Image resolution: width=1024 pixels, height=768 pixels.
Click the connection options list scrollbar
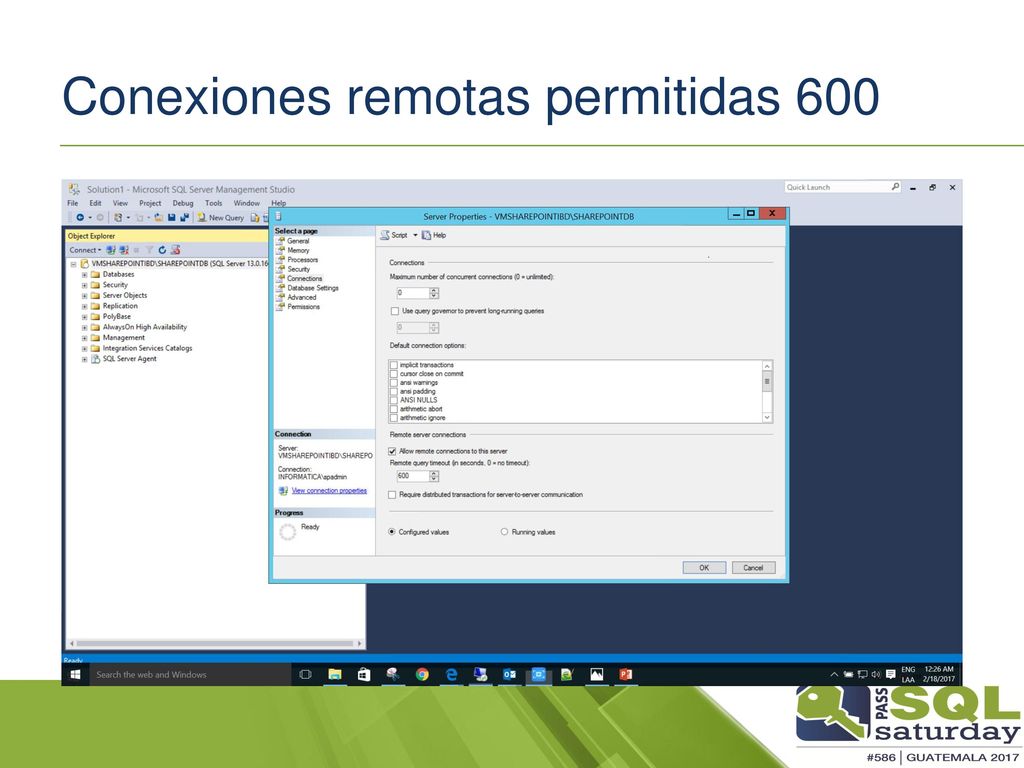tap(767, 391)
